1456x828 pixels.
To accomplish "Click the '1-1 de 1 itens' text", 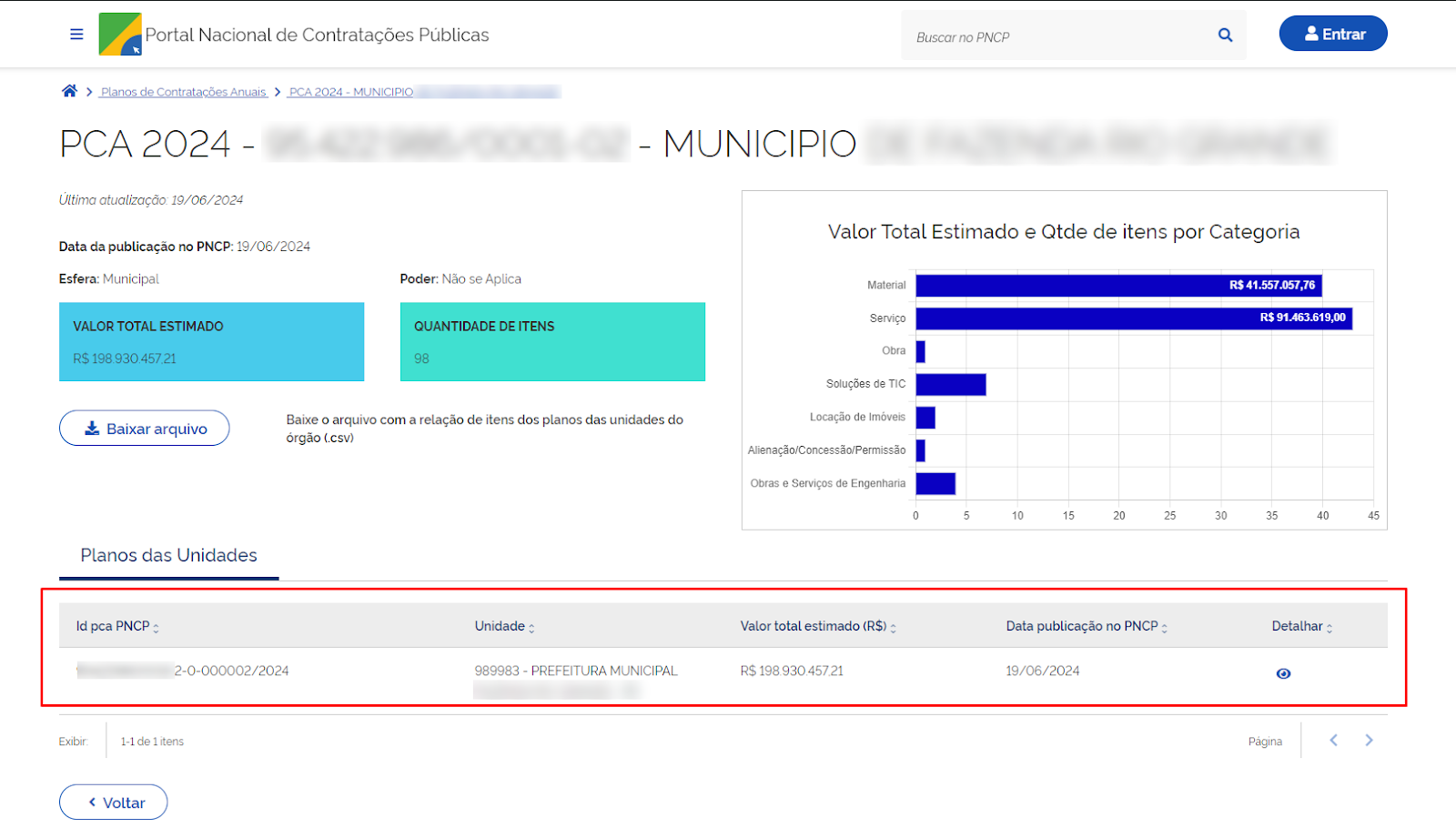I will [x=152, y=742].
